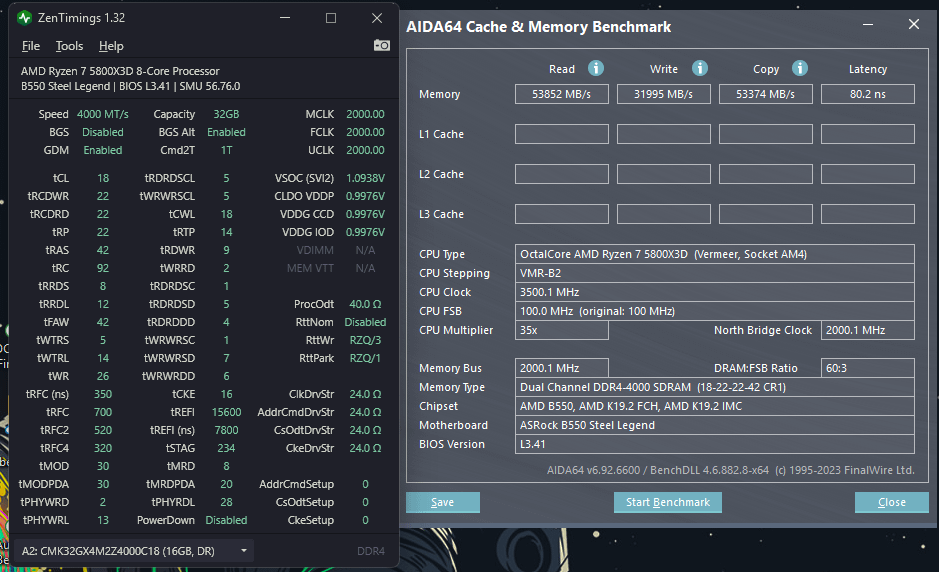
Task: Click the Motherboard ASRock B550 Steel Legend value
Action: tap(714, 425)
